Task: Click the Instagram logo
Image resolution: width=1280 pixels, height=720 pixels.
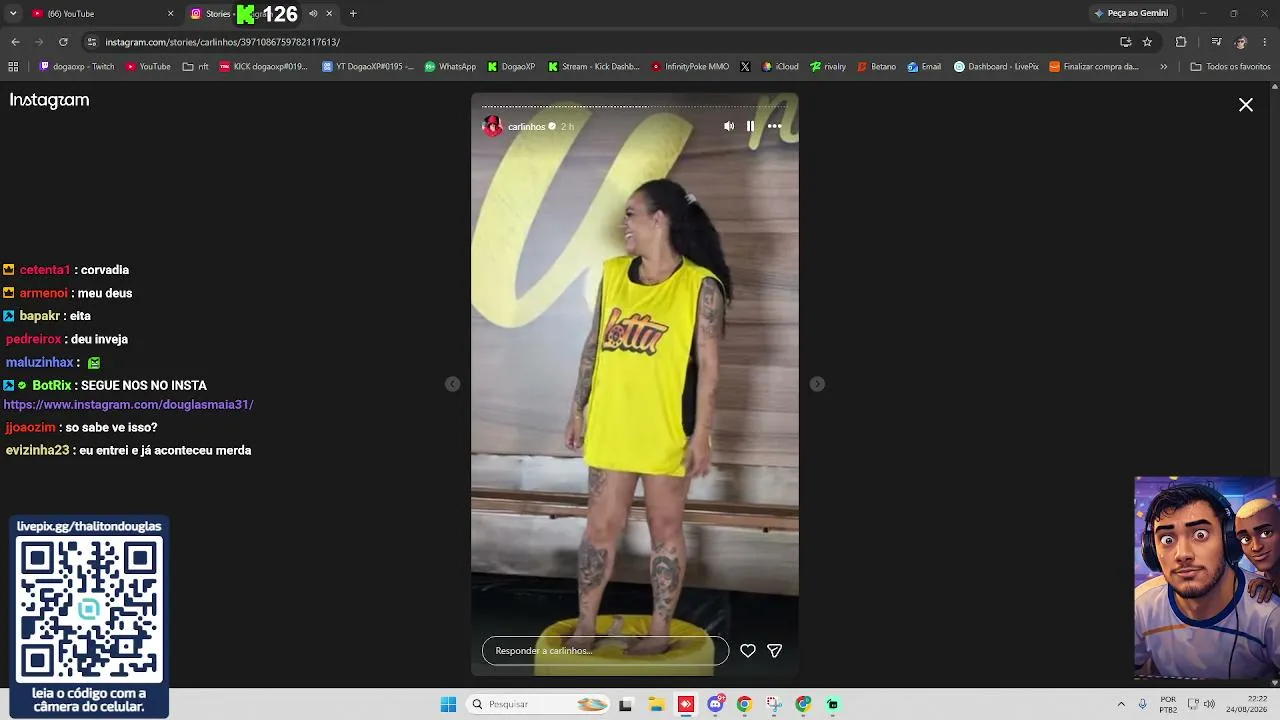Action: (x=49, y=100)
